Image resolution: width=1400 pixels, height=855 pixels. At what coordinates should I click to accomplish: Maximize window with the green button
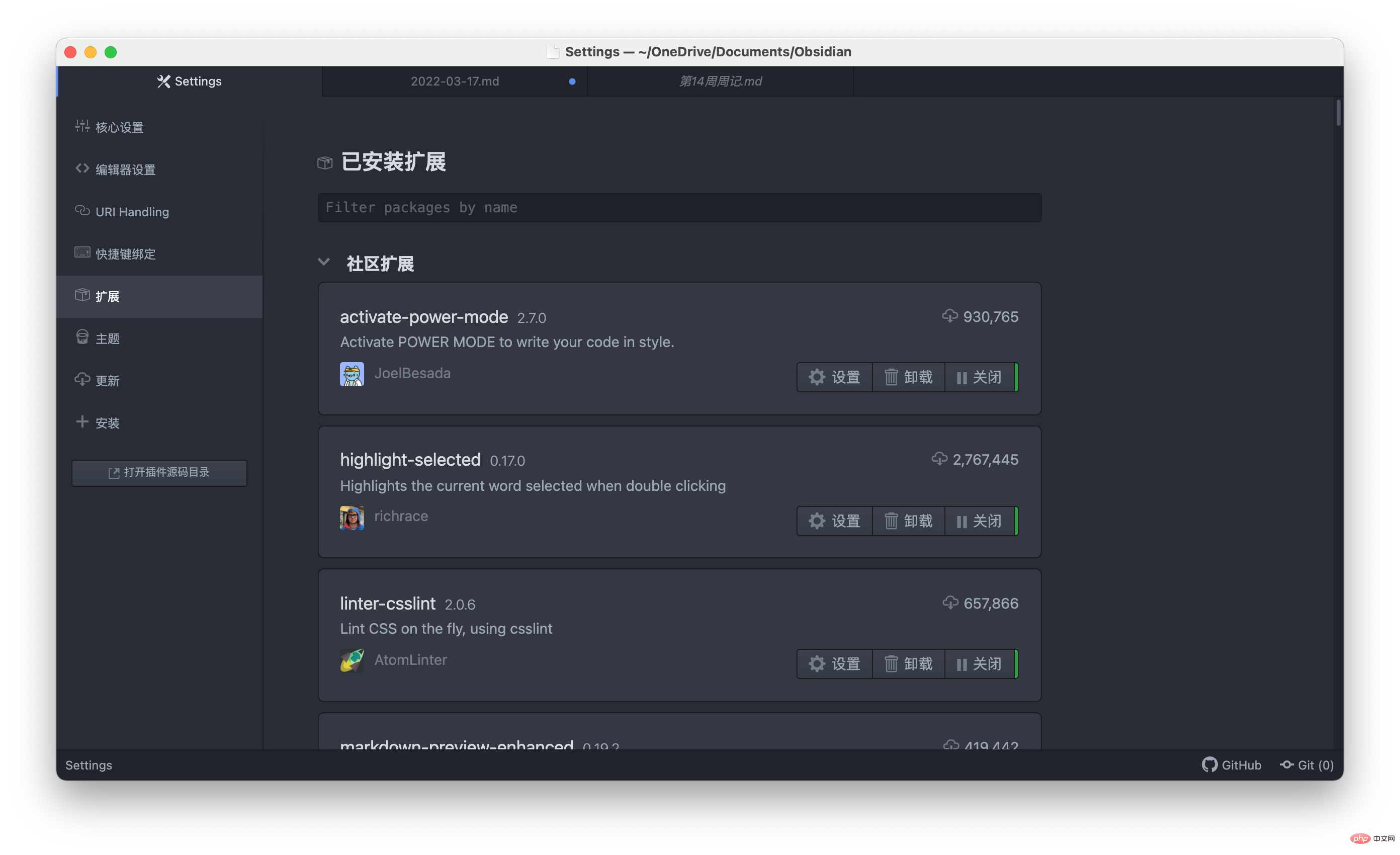(111, 52)
